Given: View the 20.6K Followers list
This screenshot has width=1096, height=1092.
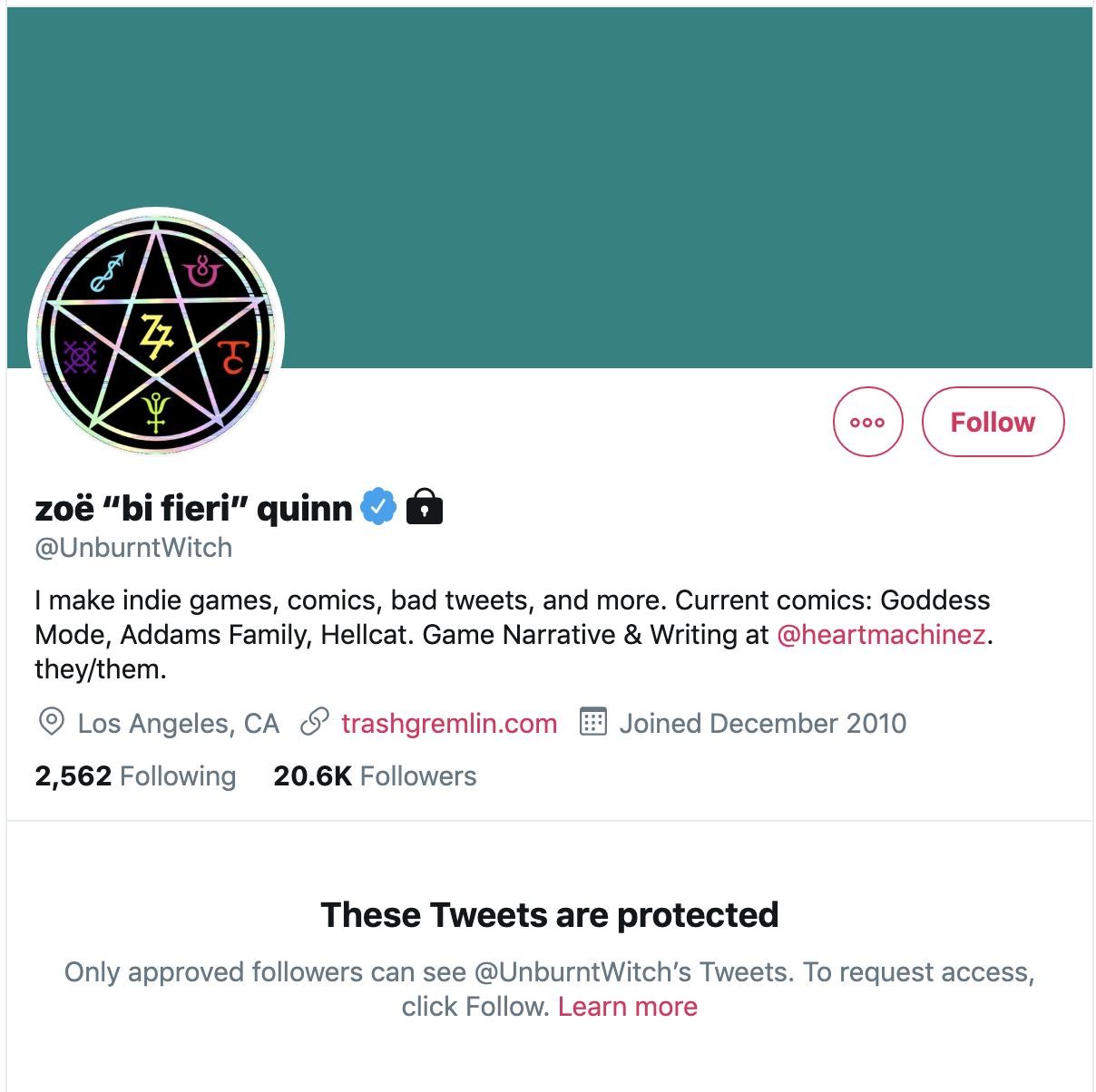Looking at the screenshot, I should tap(375, 776).
